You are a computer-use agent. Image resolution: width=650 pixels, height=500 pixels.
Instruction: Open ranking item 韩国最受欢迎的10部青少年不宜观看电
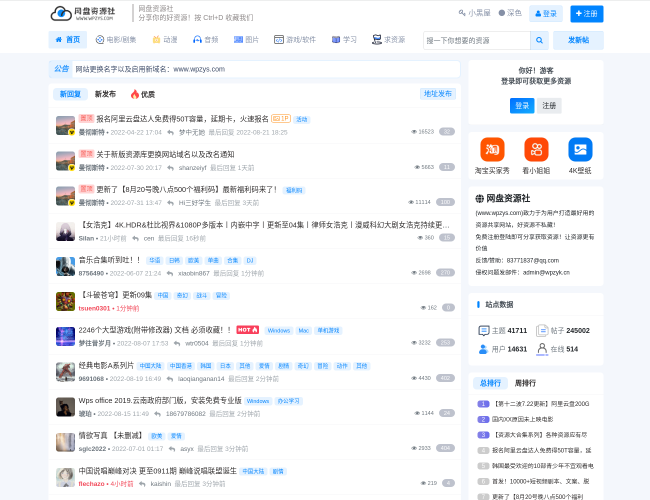[x=543, y=466]
